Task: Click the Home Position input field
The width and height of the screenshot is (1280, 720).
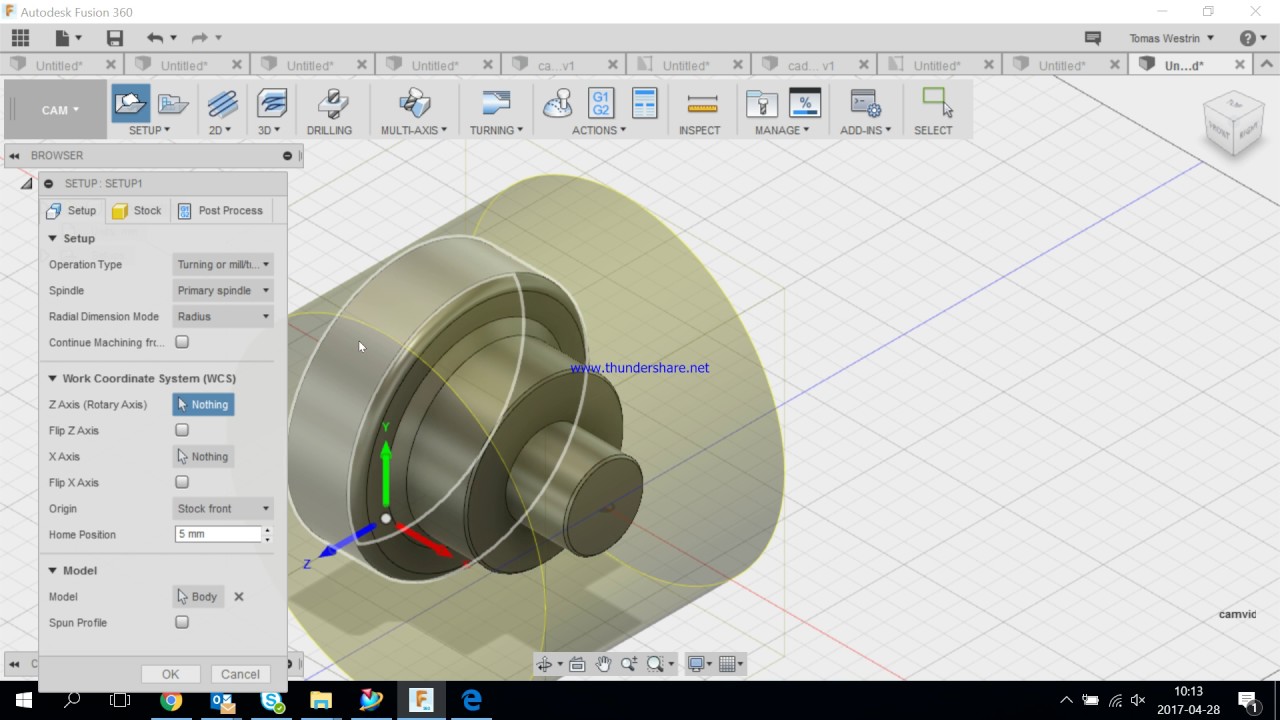Action: [x=218, y=534]
